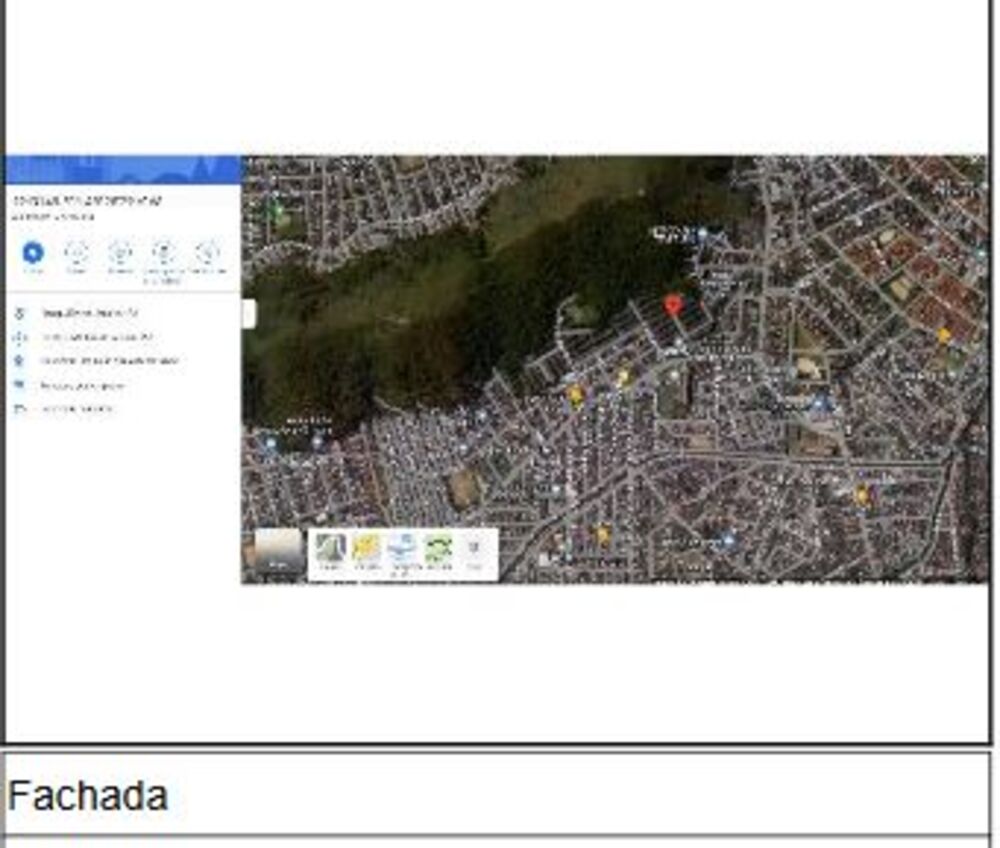Click the last info row in side panel
The height and width of the screenshot is (848, 1000).
pyautogui.click(x=77, y=409)
